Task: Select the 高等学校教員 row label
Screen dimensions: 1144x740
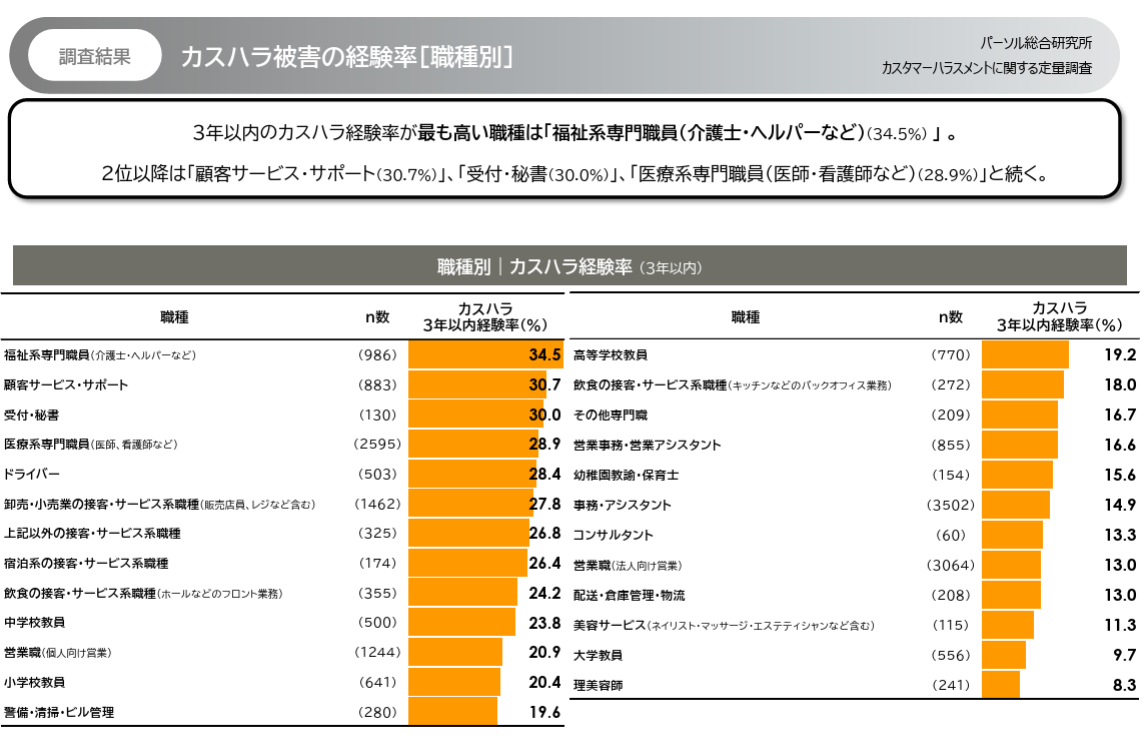Action: pos(610,355)
